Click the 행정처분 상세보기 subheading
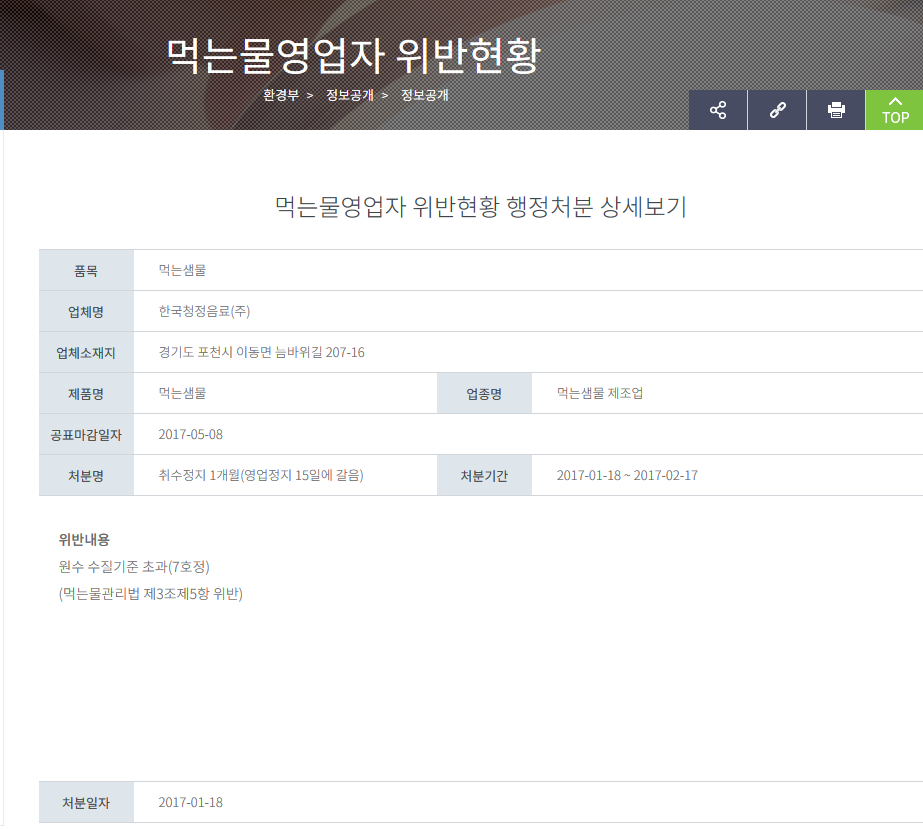The width and height of the screenshot is (923, 829). point(480,207)
